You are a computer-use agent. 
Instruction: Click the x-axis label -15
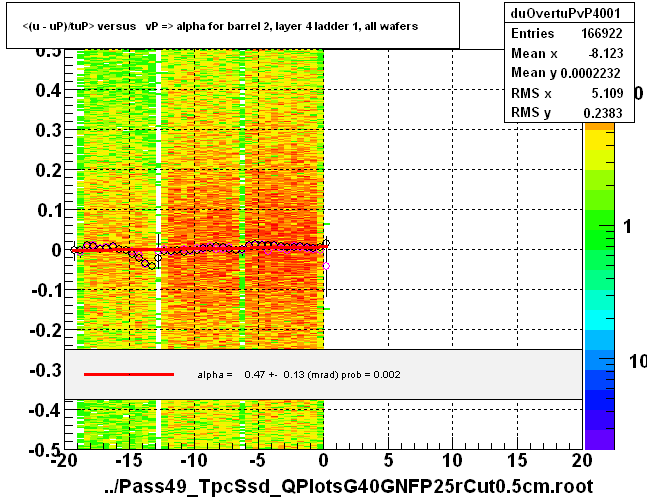[129, 460]
